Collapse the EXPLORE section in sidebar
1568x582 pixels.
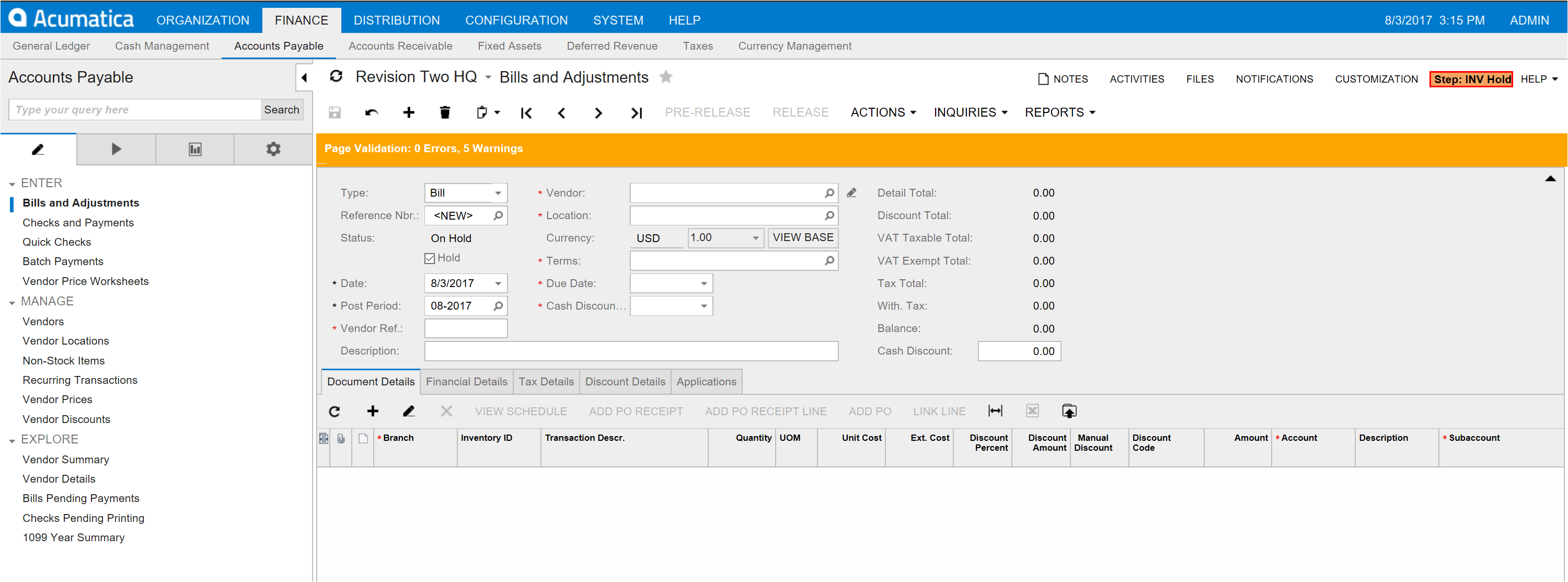[x=12, y=441]
